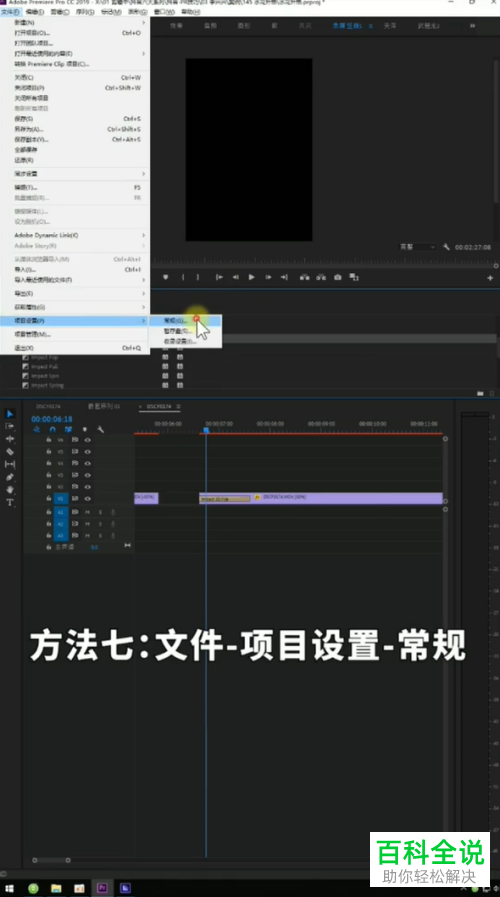500x897 pixels.
Task: Toggle lock on track V1
Action: point(49,499)
